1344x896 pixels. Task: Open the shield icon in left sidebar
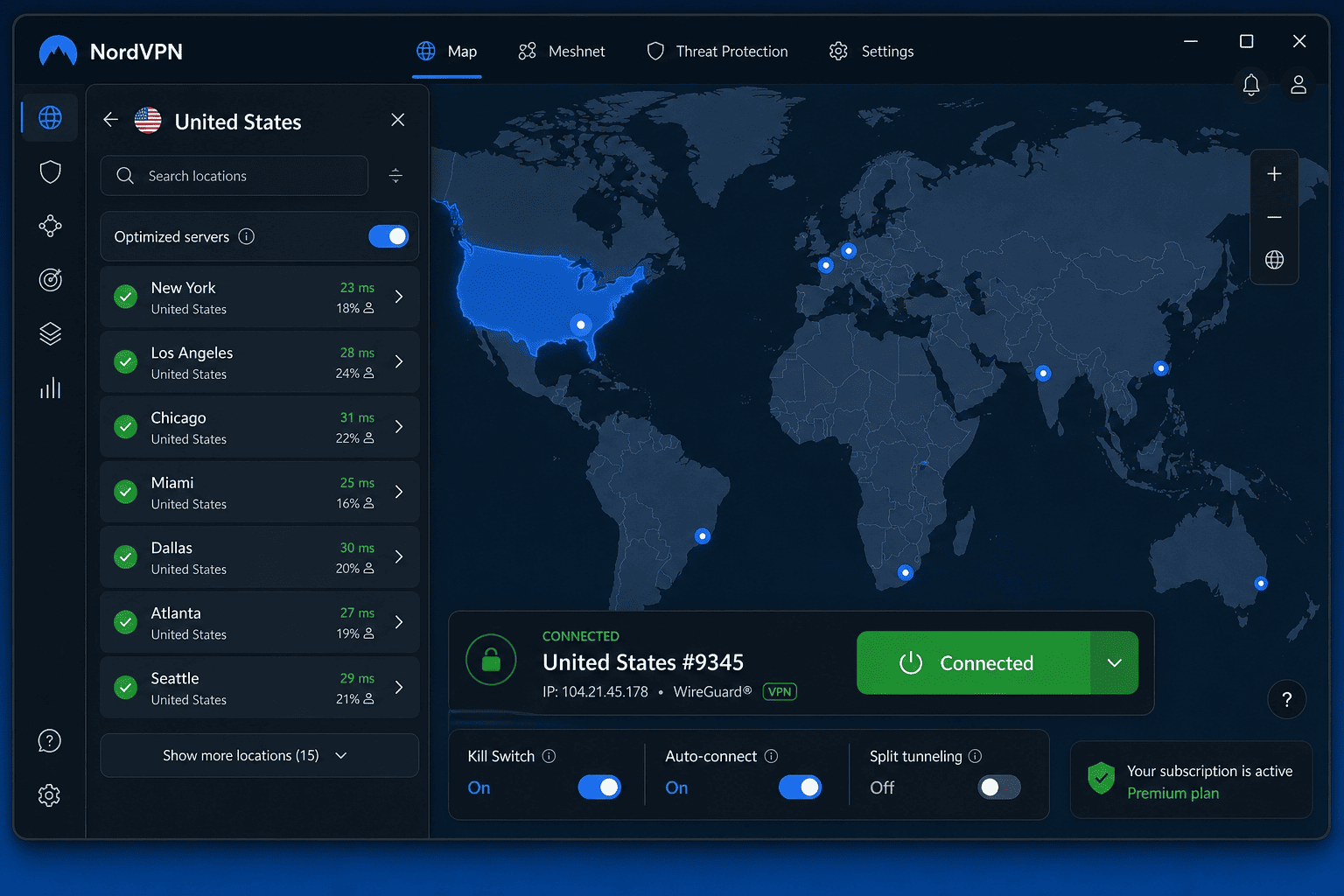coord(50,171)
